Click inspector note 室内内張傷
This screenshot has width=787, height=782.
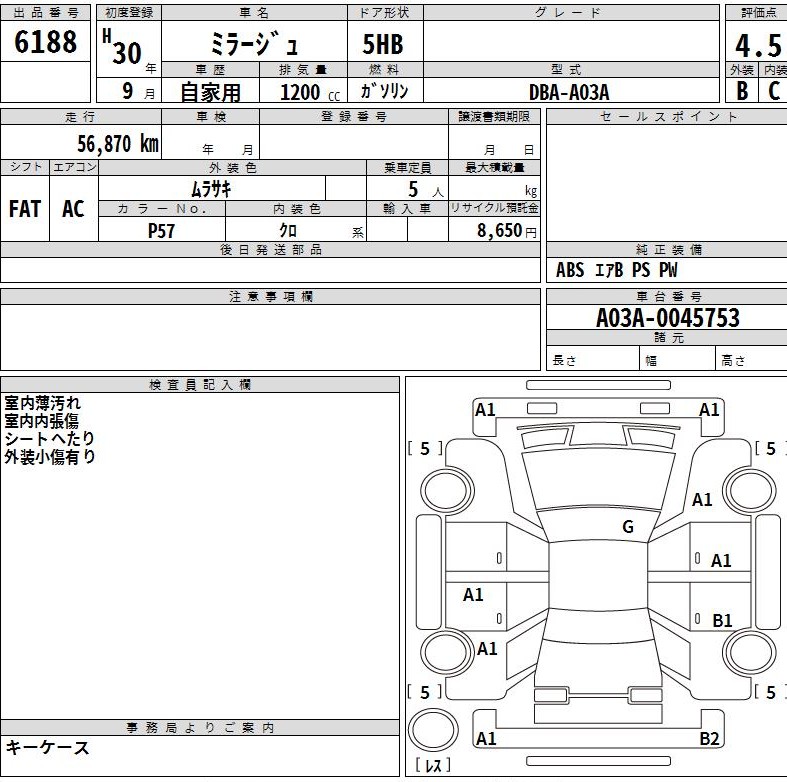41,421
